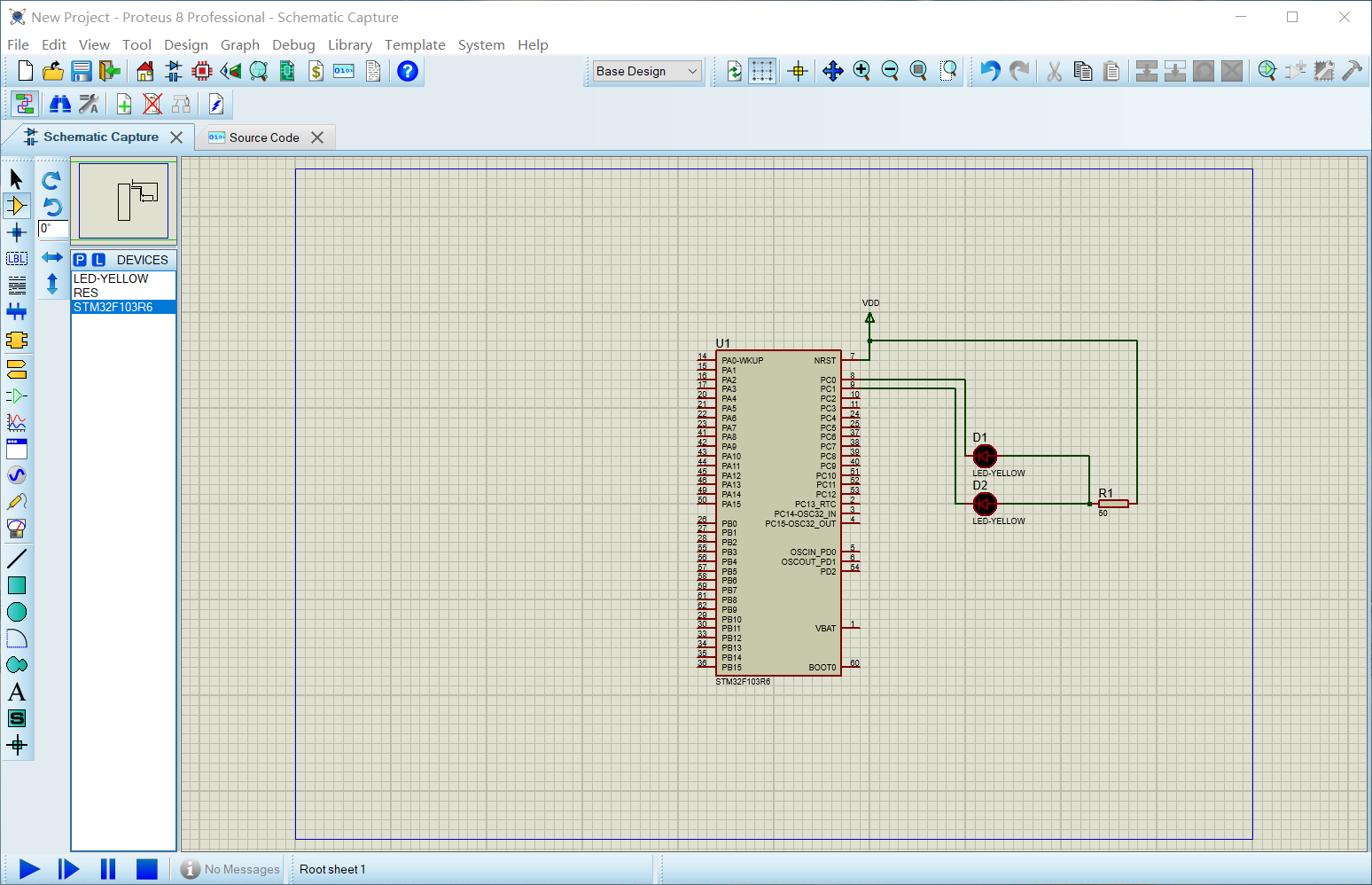Open PCB Layout chip icon
1372x885 pixels.
[x=202, y=71]
